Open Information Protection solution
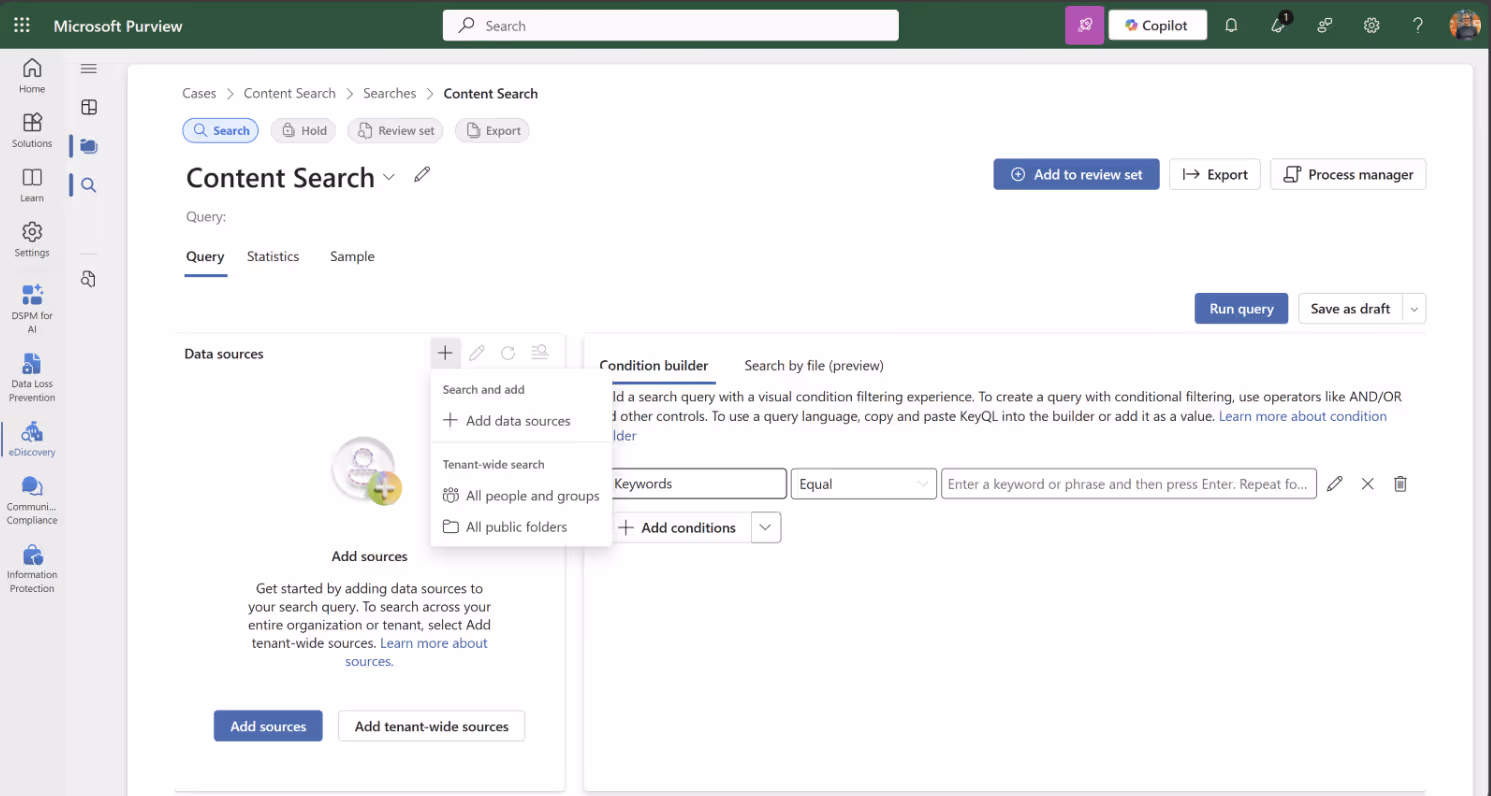This screenshot has width=1491, height=796. coord(32,569)
